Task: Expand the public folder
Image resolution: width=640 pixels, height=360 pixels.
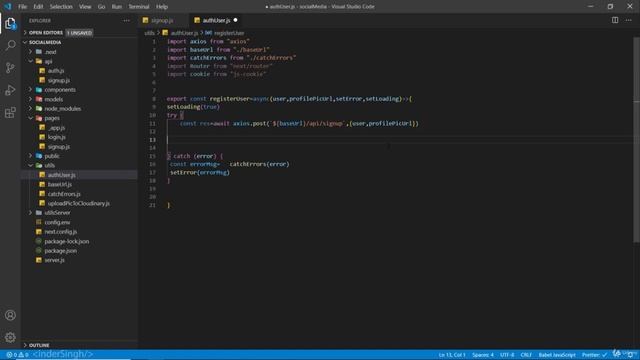Action: (x=52, y=156)
